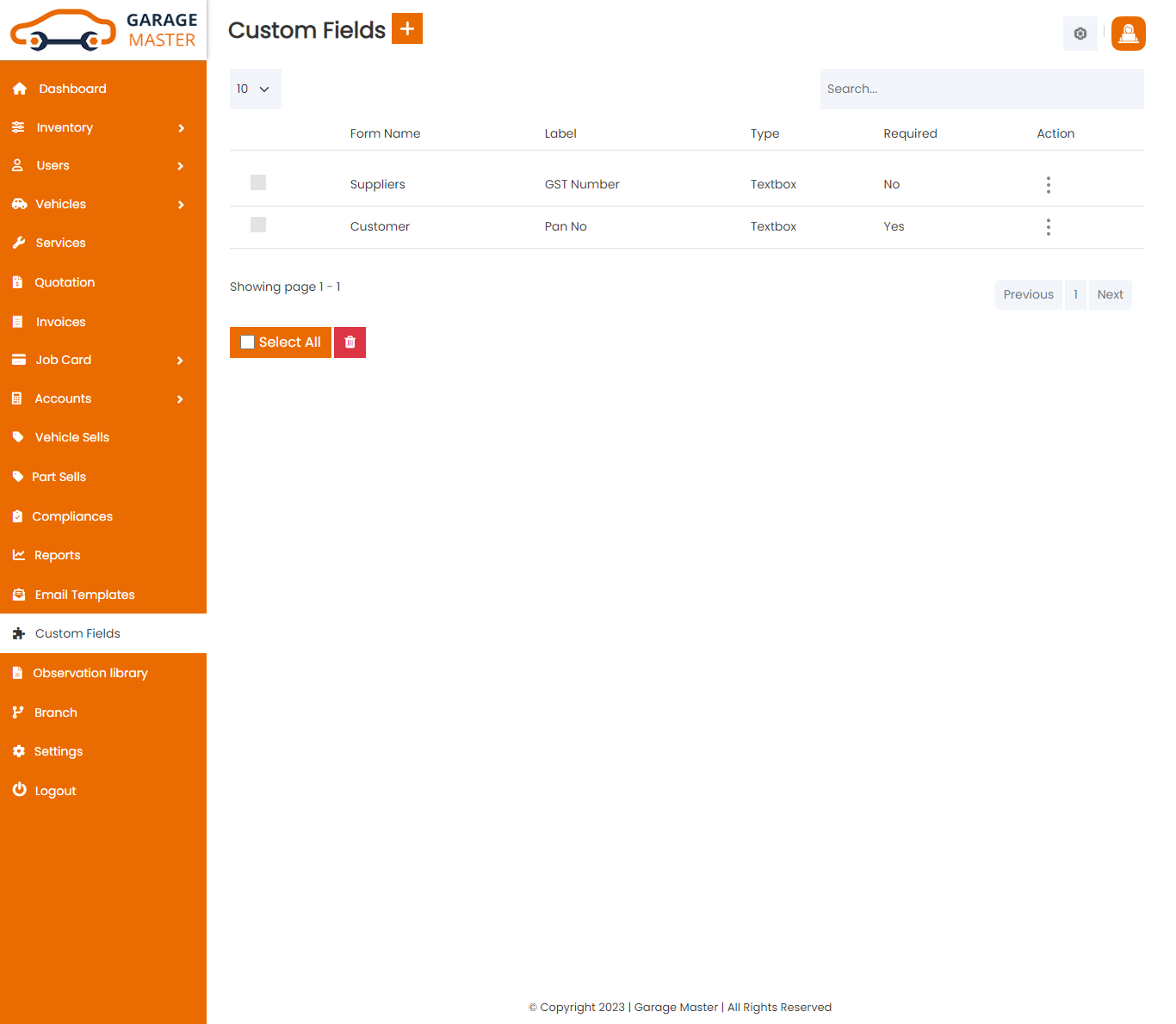Check the Customer row checkbox
The width and height of the screenshot is (1176, 1024).
click(x=257, y=225)
